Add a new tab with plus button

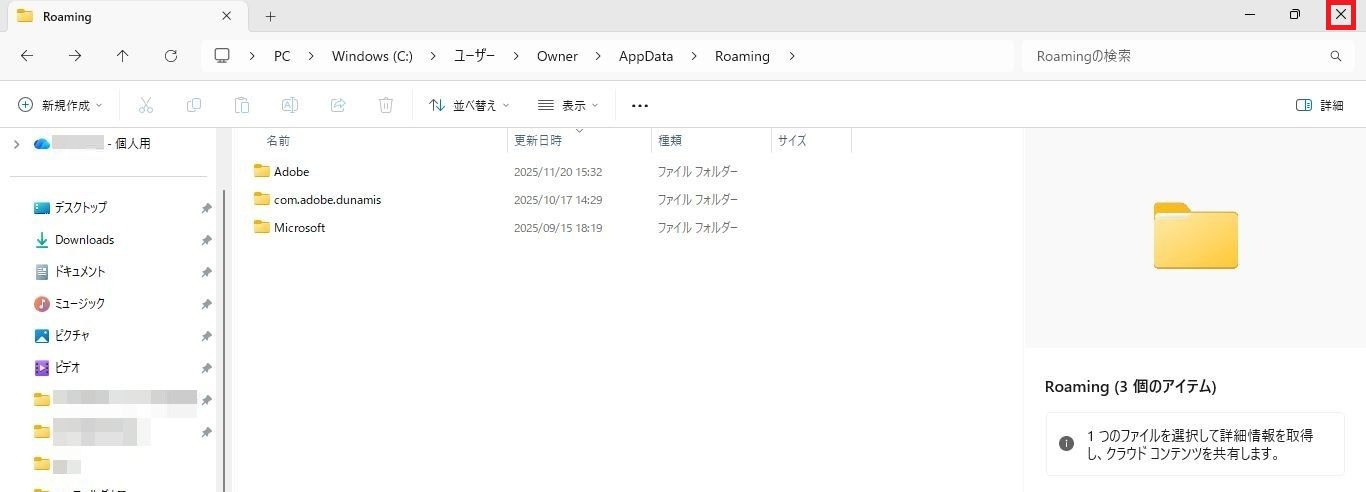[270, 16]
